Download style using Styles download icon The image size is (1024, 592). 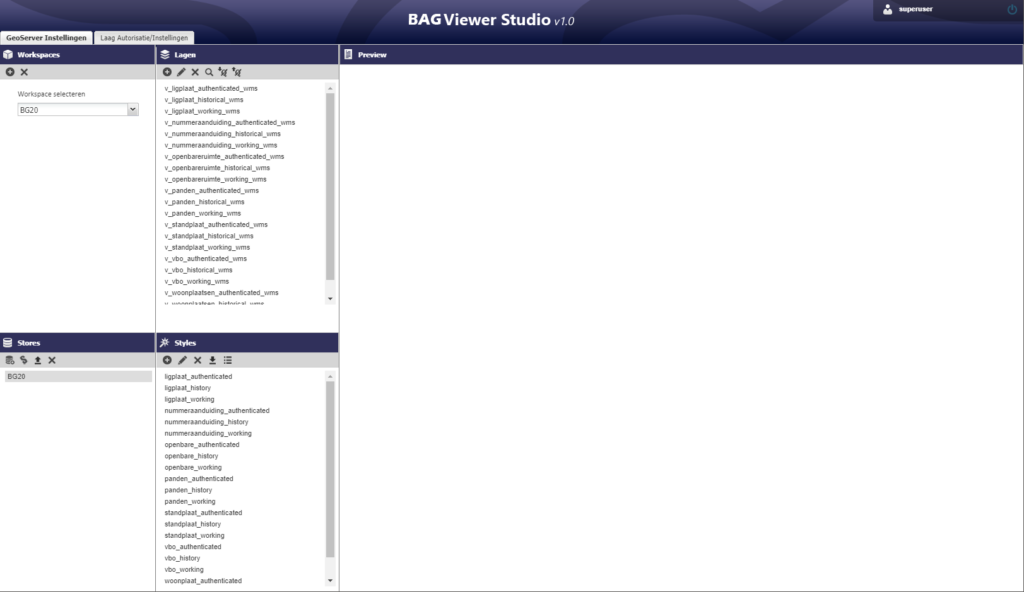pyautogui.click(x=212, y=360)
